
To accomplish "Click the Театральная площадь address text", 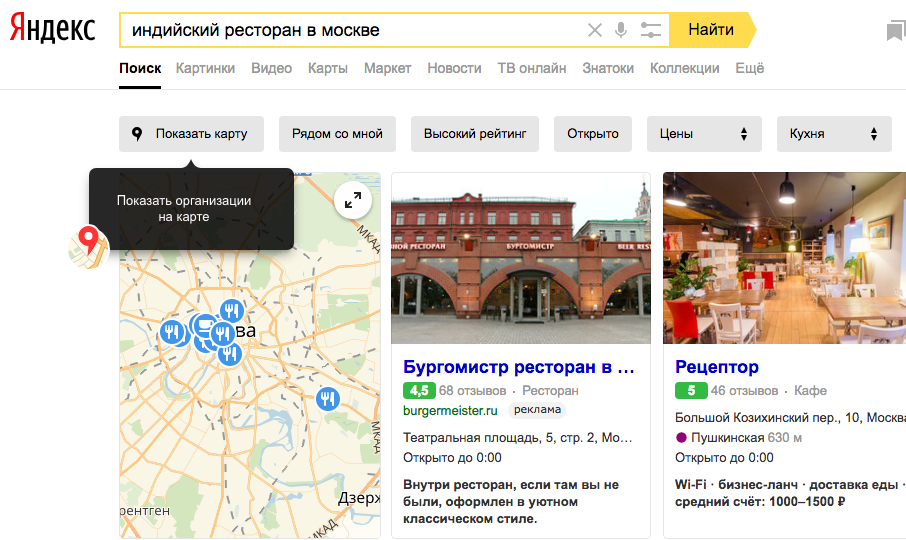I will [x=518, y=438].
